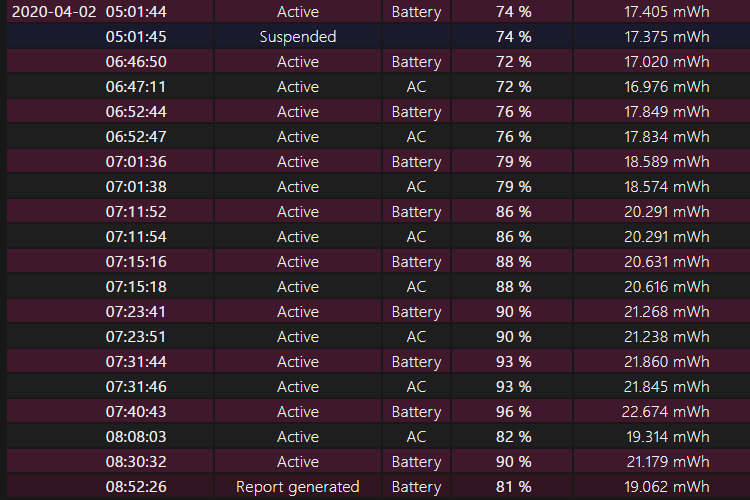Click the 76 % value at 06:52:44
750x500 pixels.
coord(513,111)
